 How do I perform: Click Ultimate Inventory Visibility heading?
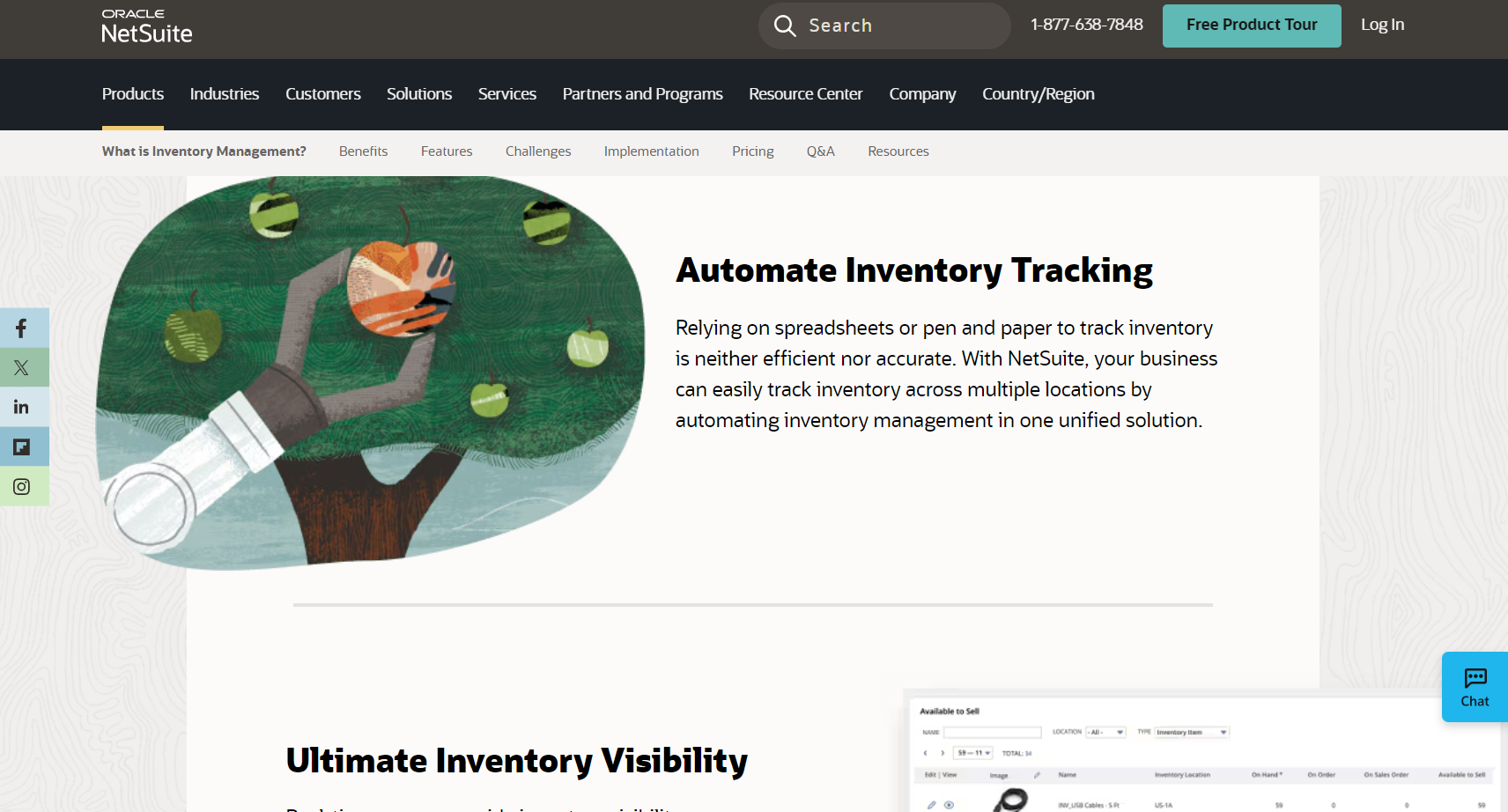coord(517,761)
